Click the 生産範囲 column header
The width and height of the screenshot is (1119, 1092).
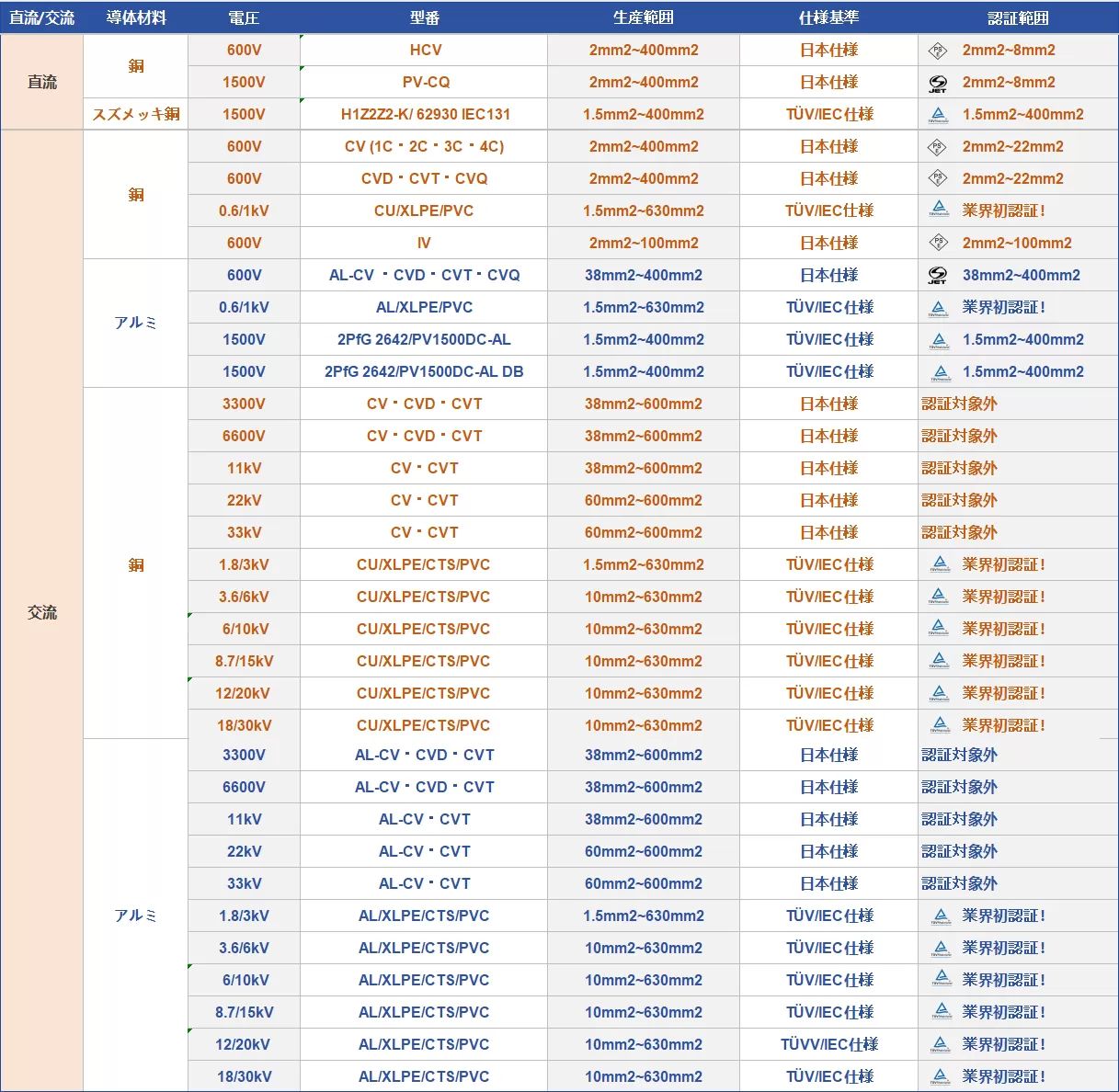pyautogui.click(x=643, y=17)
